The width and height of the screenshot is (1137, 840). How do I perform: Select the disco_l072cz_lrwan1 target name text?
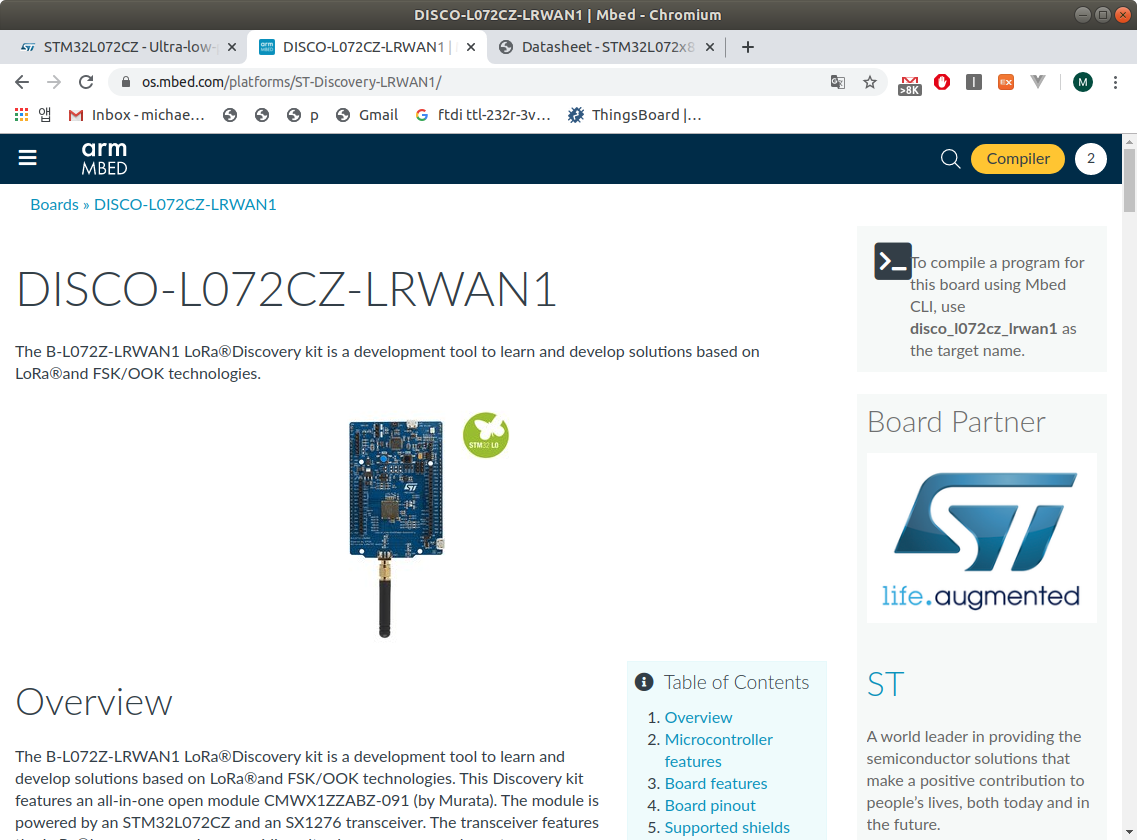[x=983, y=329]
